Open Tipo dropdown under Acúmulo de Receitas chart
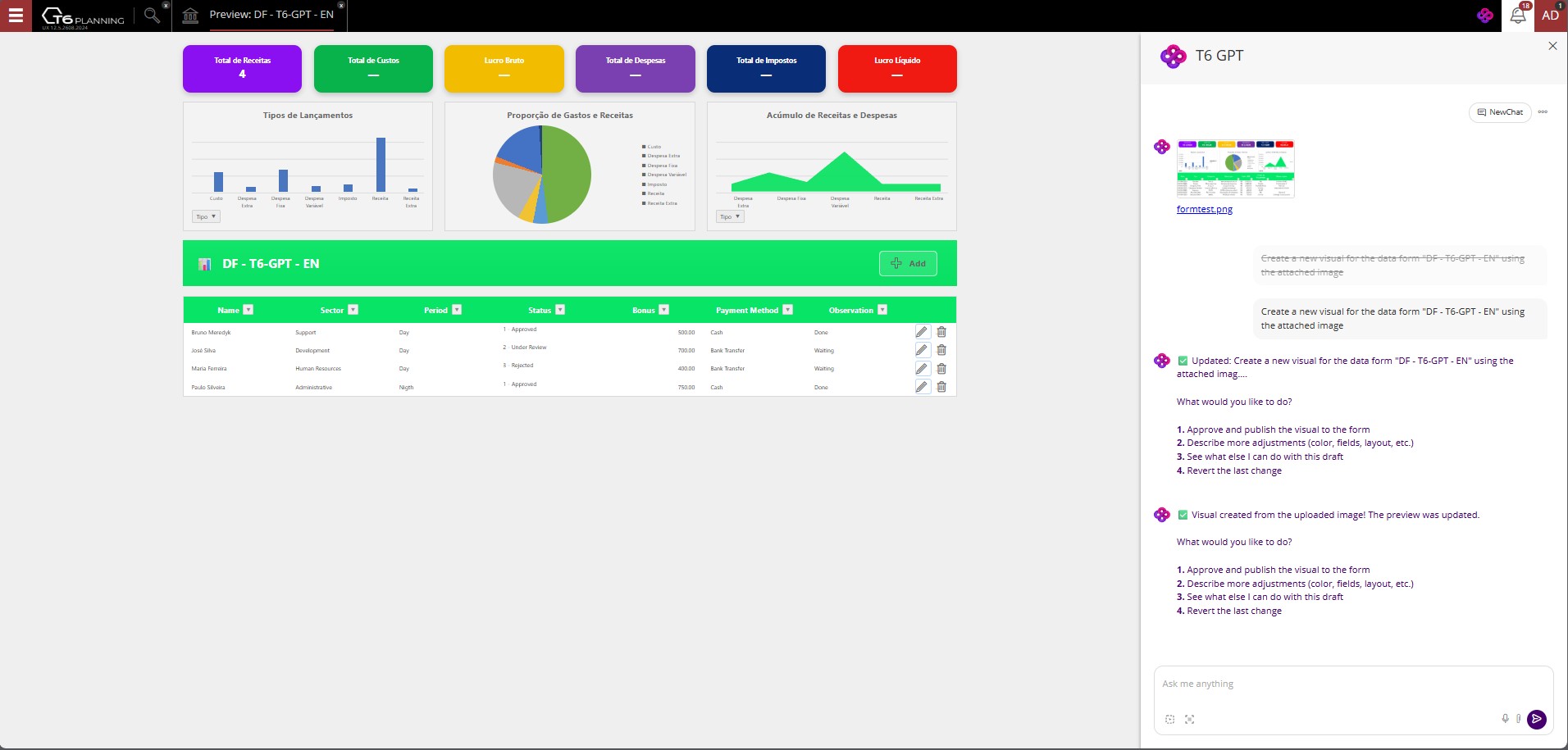Viewport: 1568px width, 750px height. click(730, 216)
